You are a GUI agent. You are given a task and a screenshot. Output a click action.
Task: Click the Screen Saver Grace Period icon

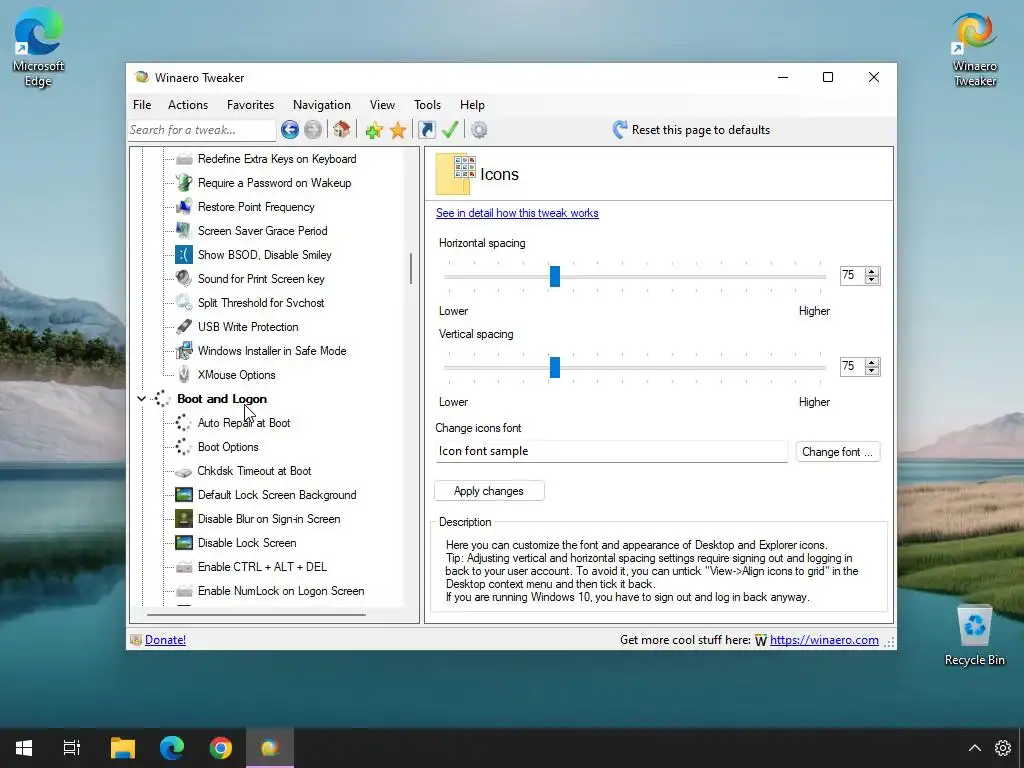pyautogui.click(x=184, y=231)
